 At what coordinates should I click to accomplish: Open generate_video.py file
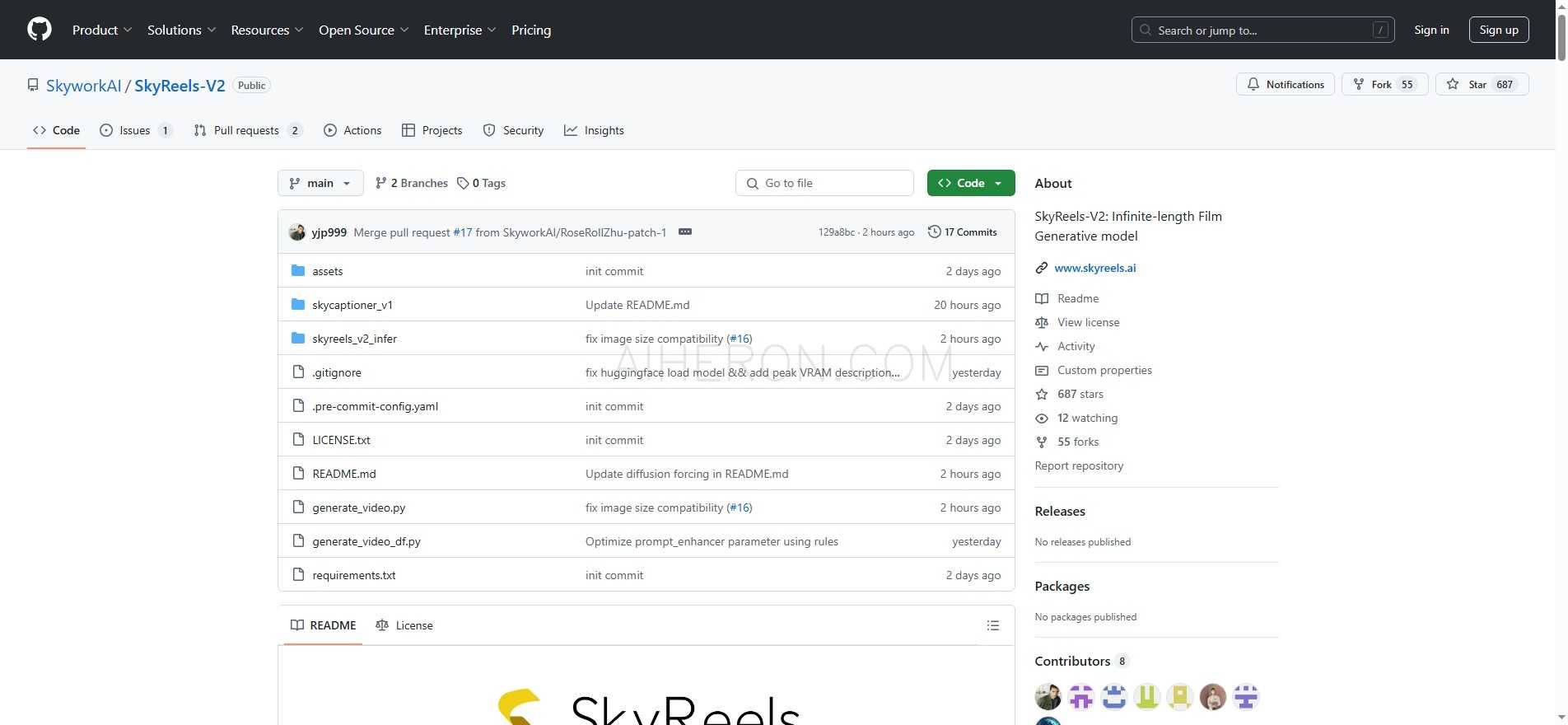358,507
